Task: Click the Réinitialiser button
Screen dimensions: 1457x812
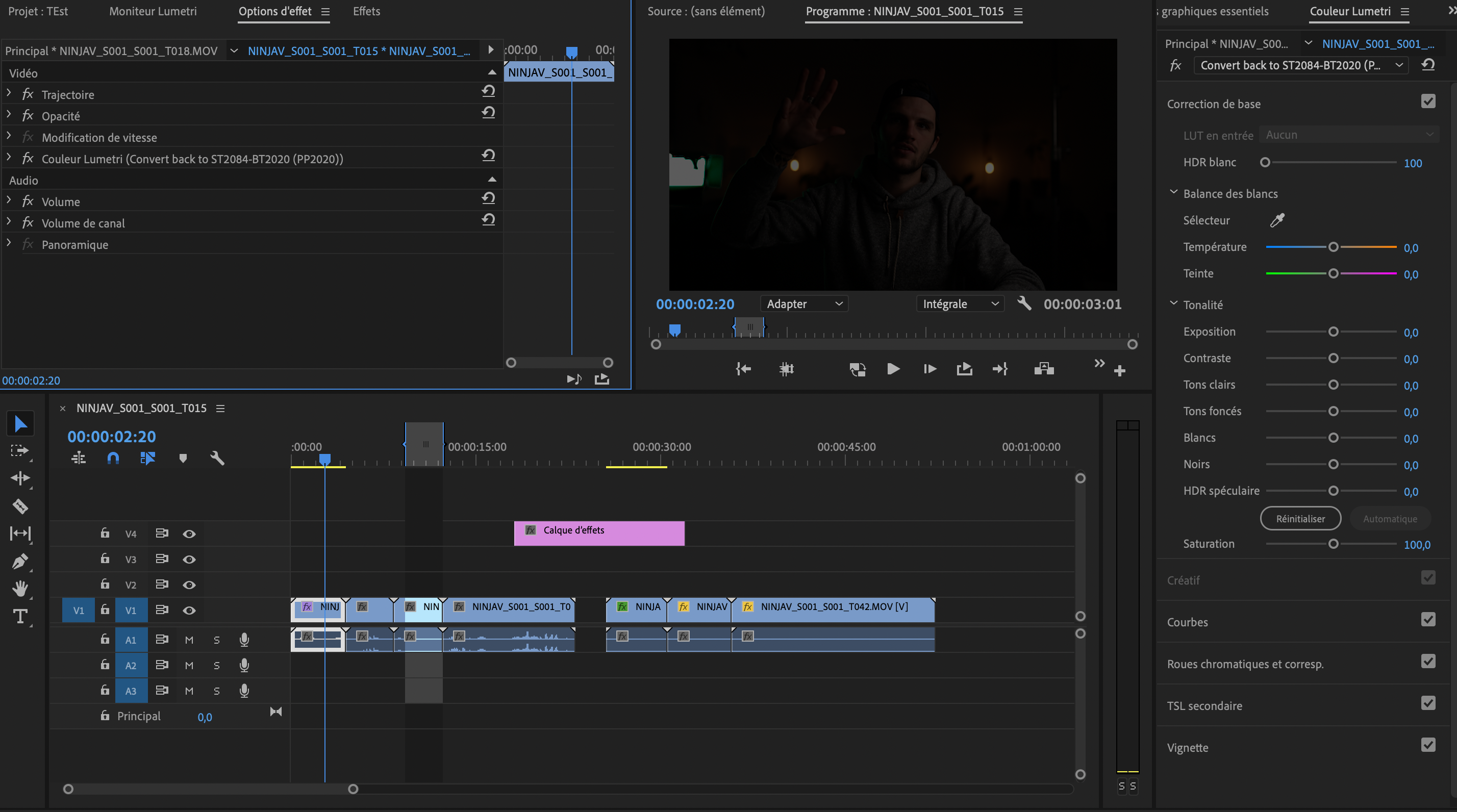Action: click(1300, 519)
